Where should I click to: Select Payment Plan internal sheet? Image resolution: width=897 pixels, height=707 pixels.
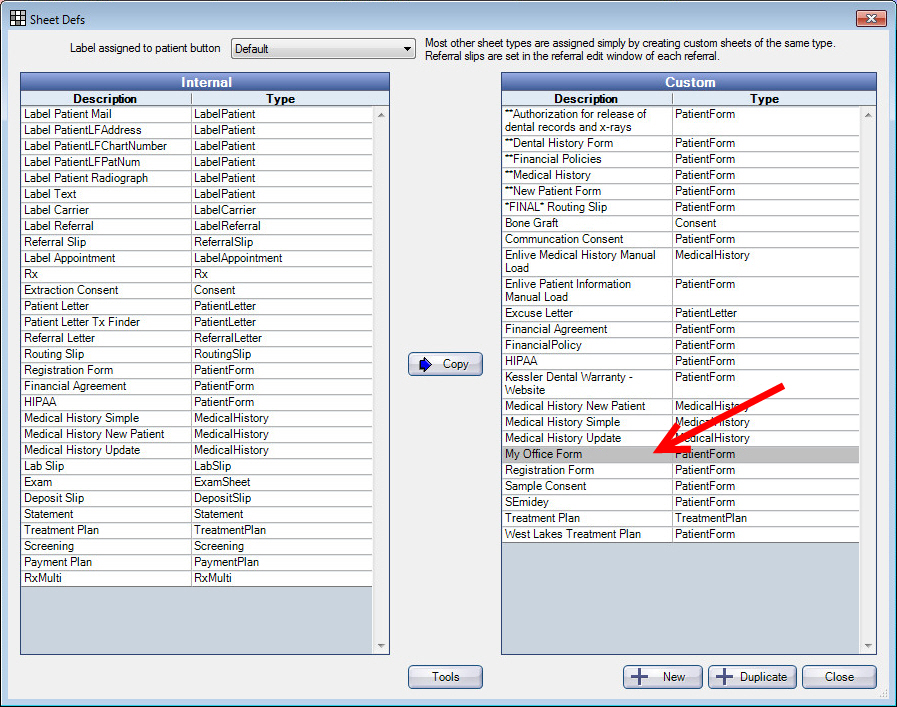pos(196,562)
